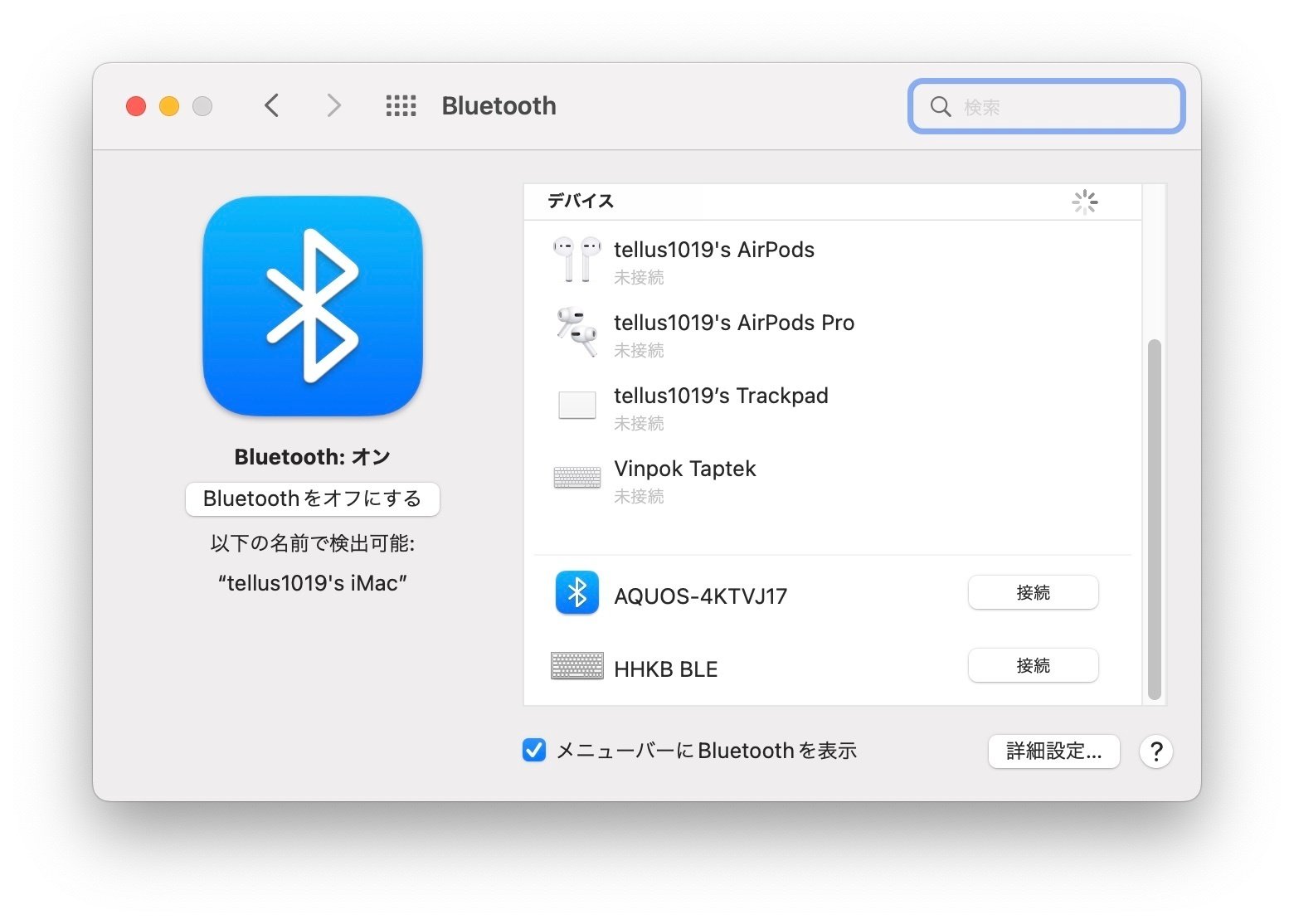Click the searching spinner in device header
This screenshot has width=1294, height=924.
[1085, 202]
